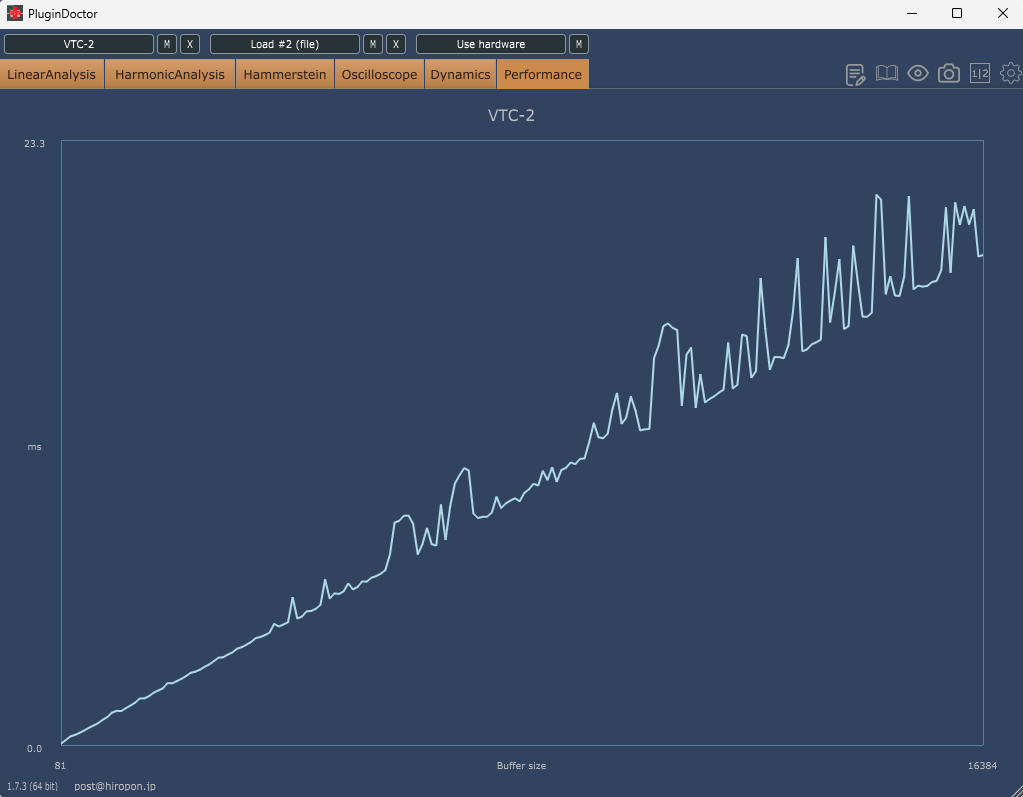Image resolution: width=1023 pixels, height=797 pixels.
Task: Click the 0.0 y-axis minimum label
Action: pyautogui.click(x=35, y=748)
